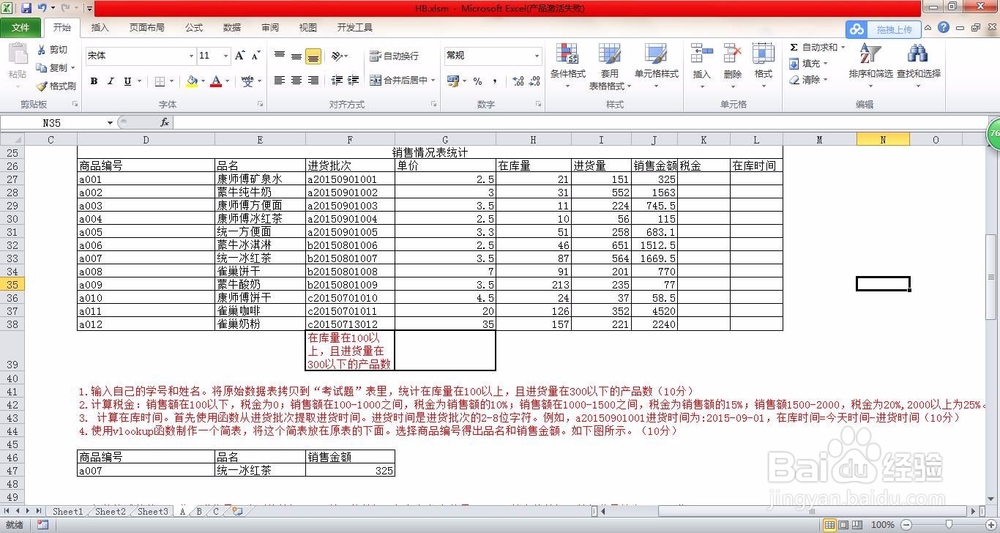Screen dimensions: 1000x533
Task: Decrease decimal places icon
Action: point(535,81)
